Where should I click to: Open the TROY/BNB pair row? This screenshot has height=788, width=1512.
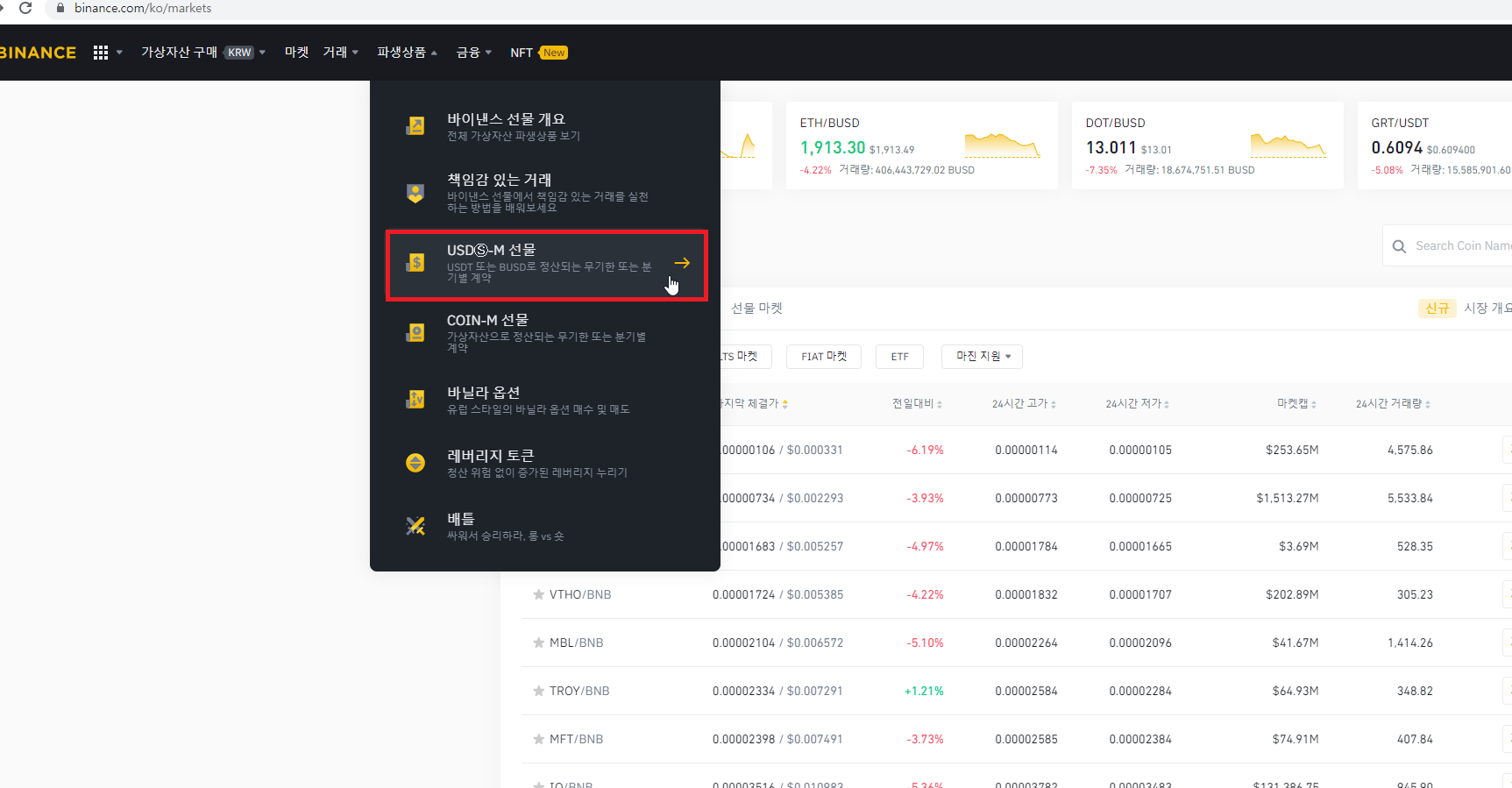click(1017, 691)
